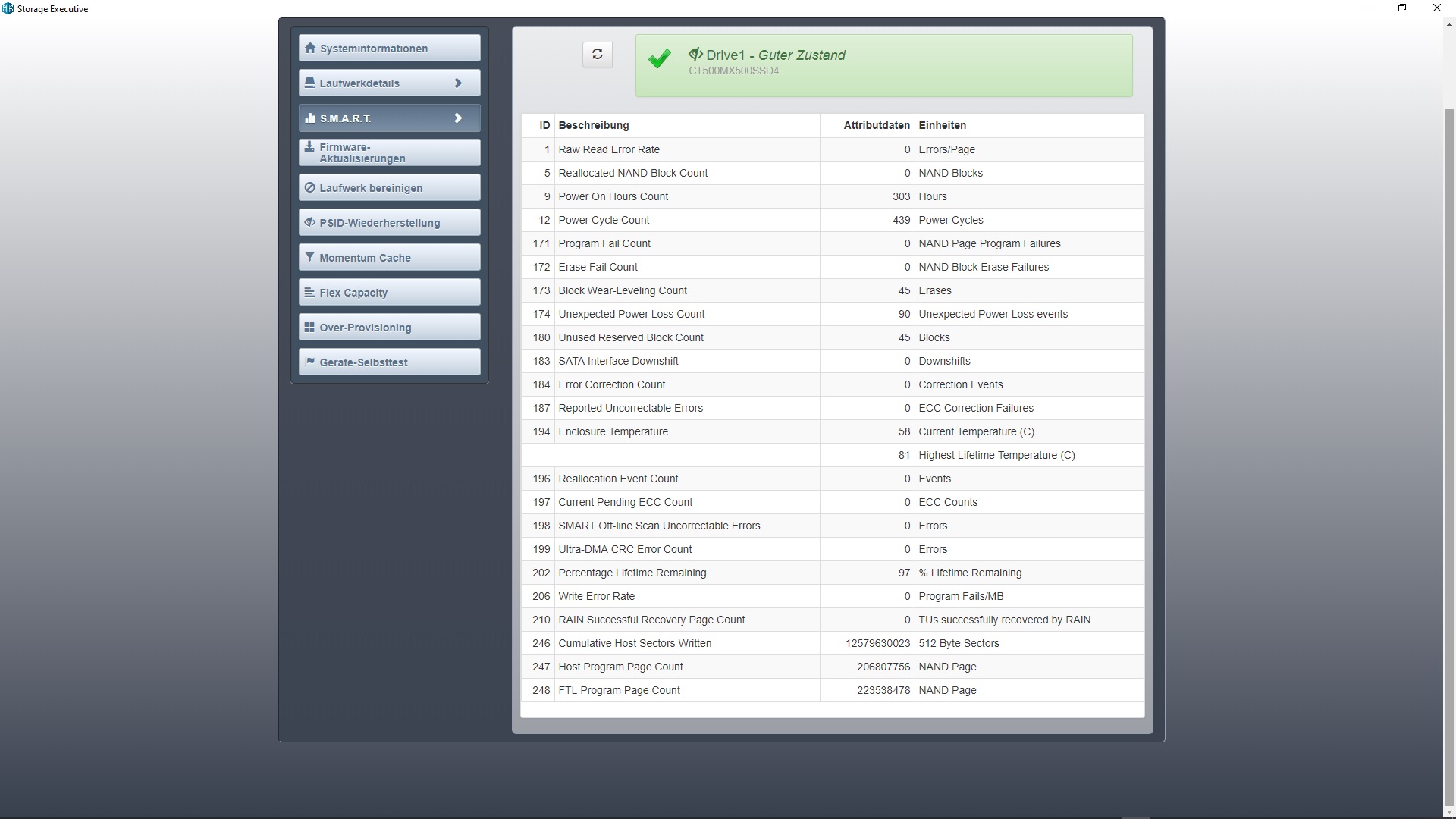Viewport: 1456px width, 819px height.
Task: Click the bar chart icon beside S.M.A.R.T.
Action: pyautogui.click(x=309, y=118)
